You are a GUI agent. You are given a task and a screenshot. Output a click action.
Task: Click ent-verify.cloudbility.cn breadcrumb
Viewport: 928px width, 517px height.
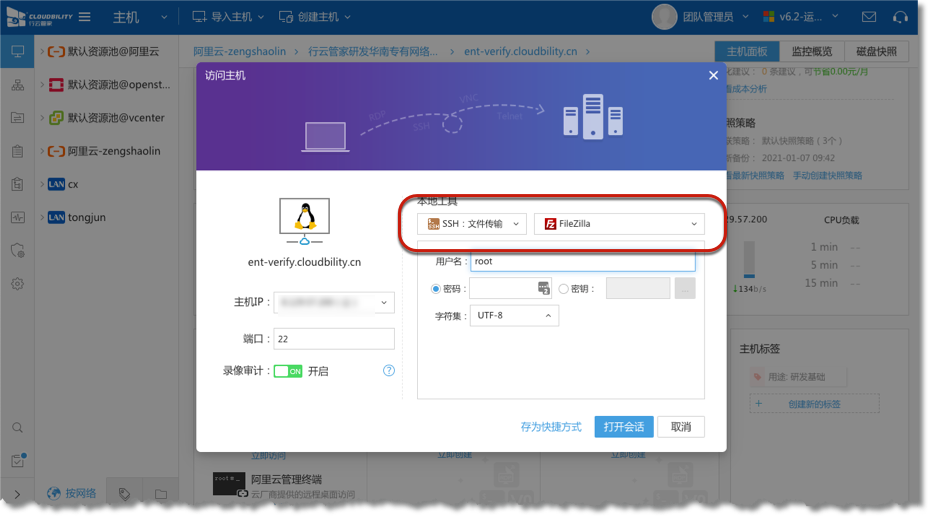point(520,51)
